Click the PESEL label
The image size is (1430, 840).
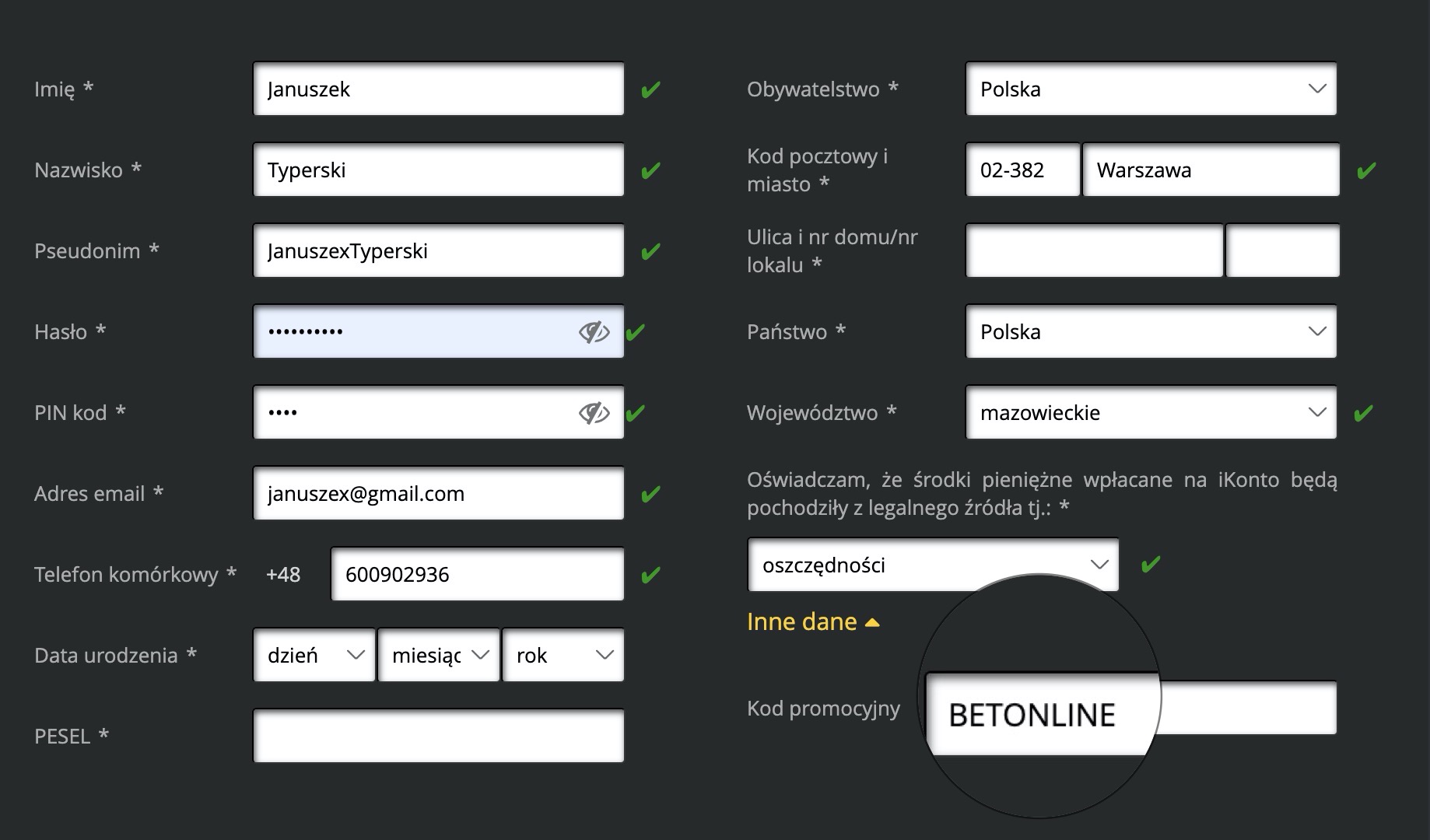click(x=72, y=736)
